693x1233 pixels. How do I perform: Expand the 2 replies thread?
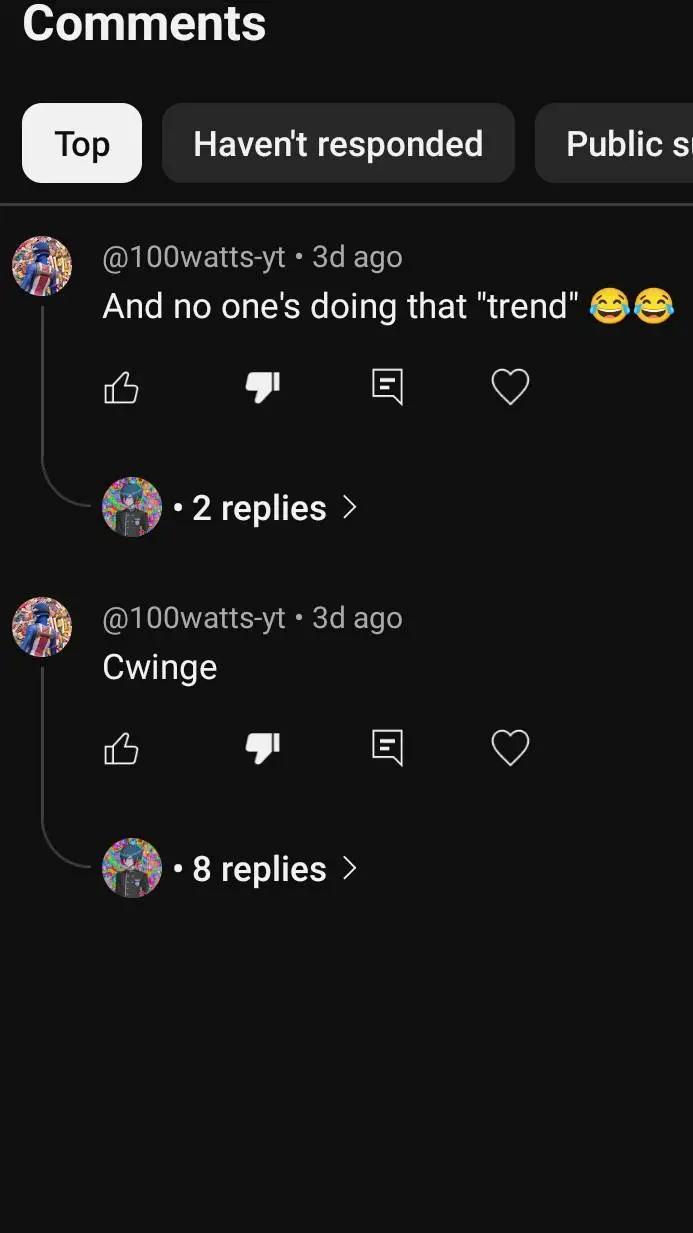259,508
